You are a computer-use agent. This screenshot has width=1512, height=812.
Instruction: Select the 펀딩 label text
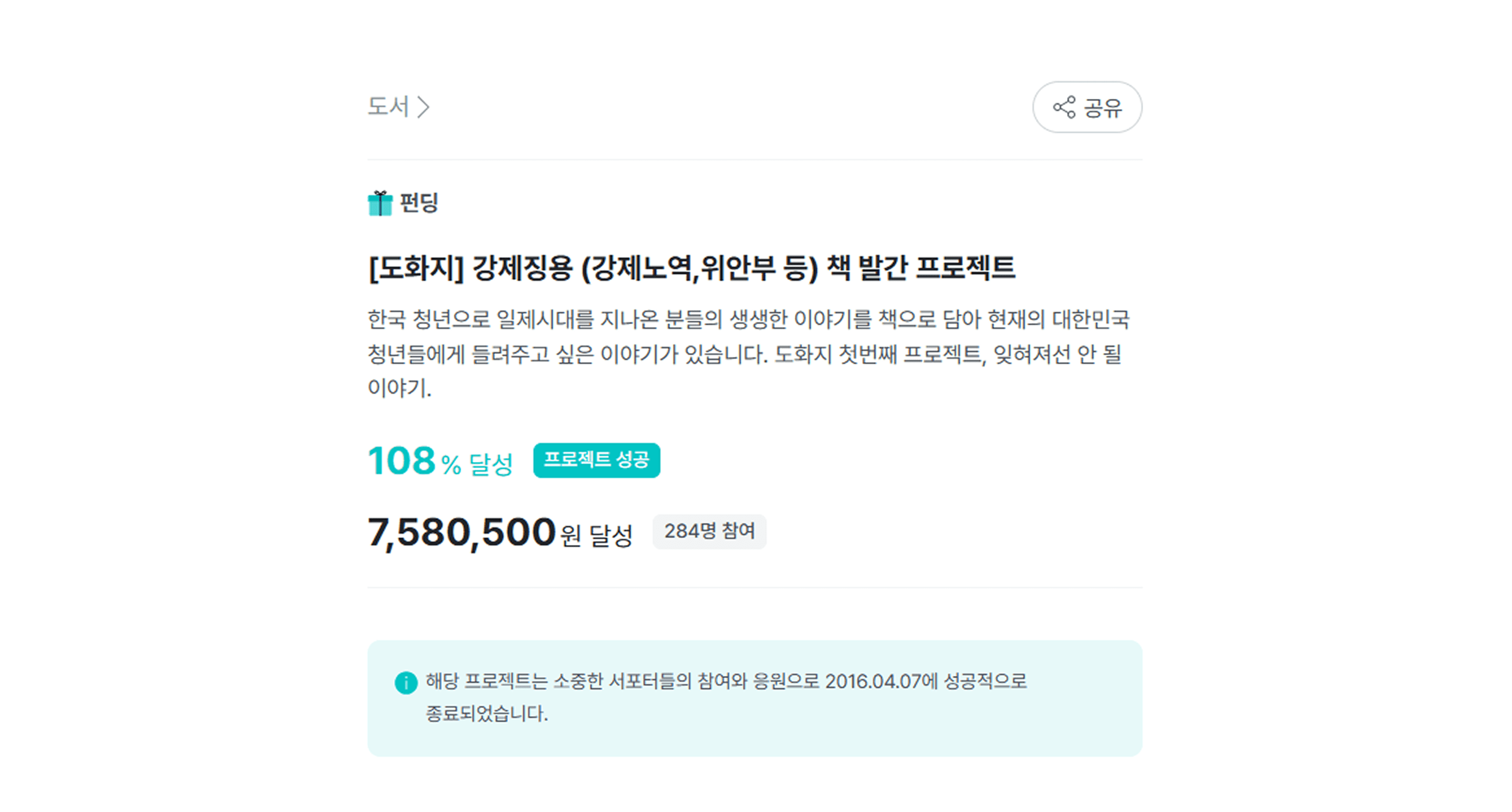pos(419,202)
